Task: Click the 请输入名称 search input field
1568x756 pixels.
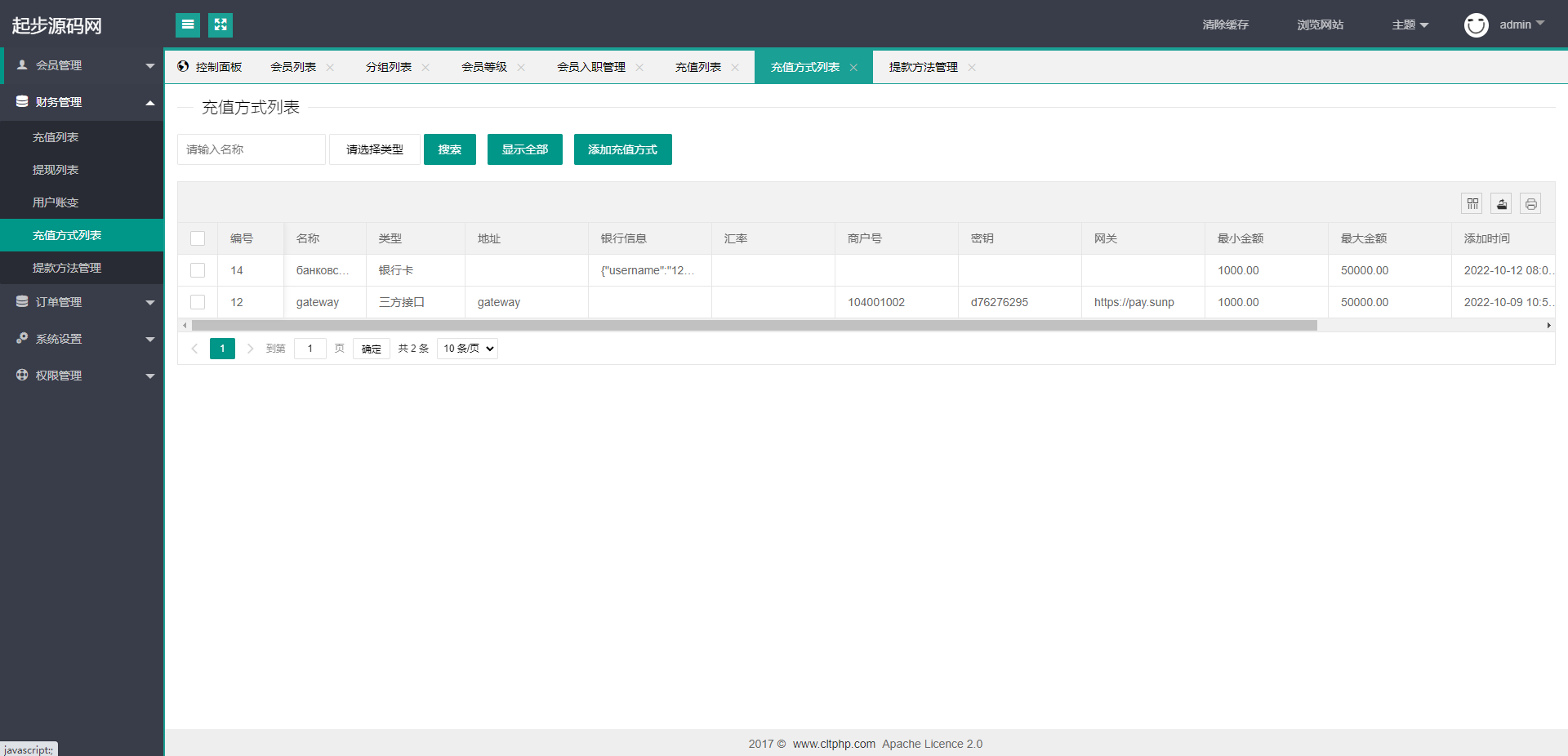Action: coord(251,149)
